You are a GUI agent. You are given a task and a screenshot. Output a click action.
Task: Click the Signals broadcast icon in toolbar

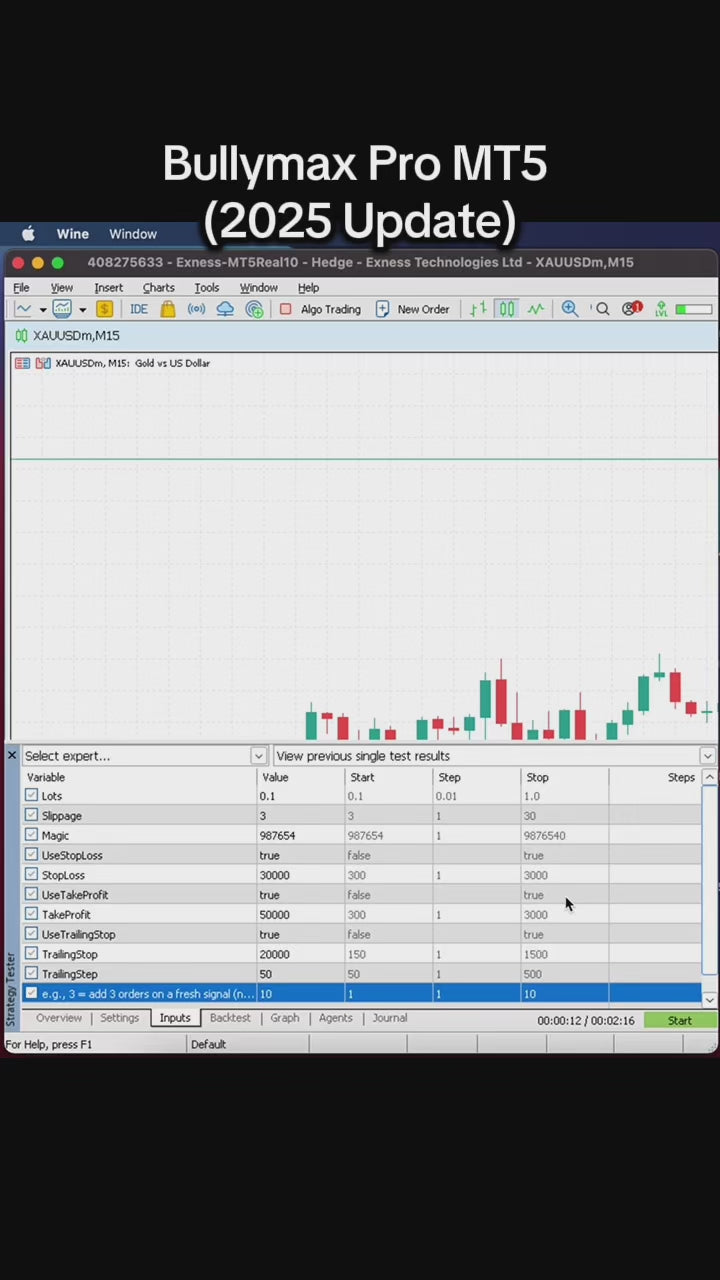(196, 309)
